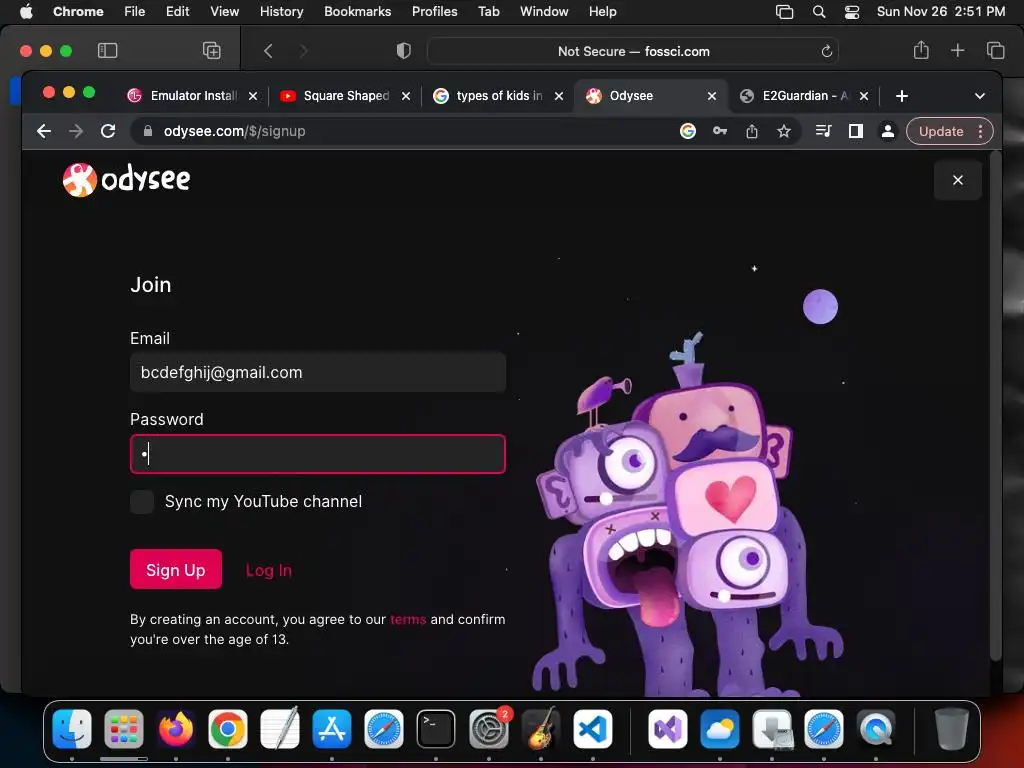Screen dimensions: 1024x768
Task: Click the Sign Up button
Action: [x=176, y=569]
